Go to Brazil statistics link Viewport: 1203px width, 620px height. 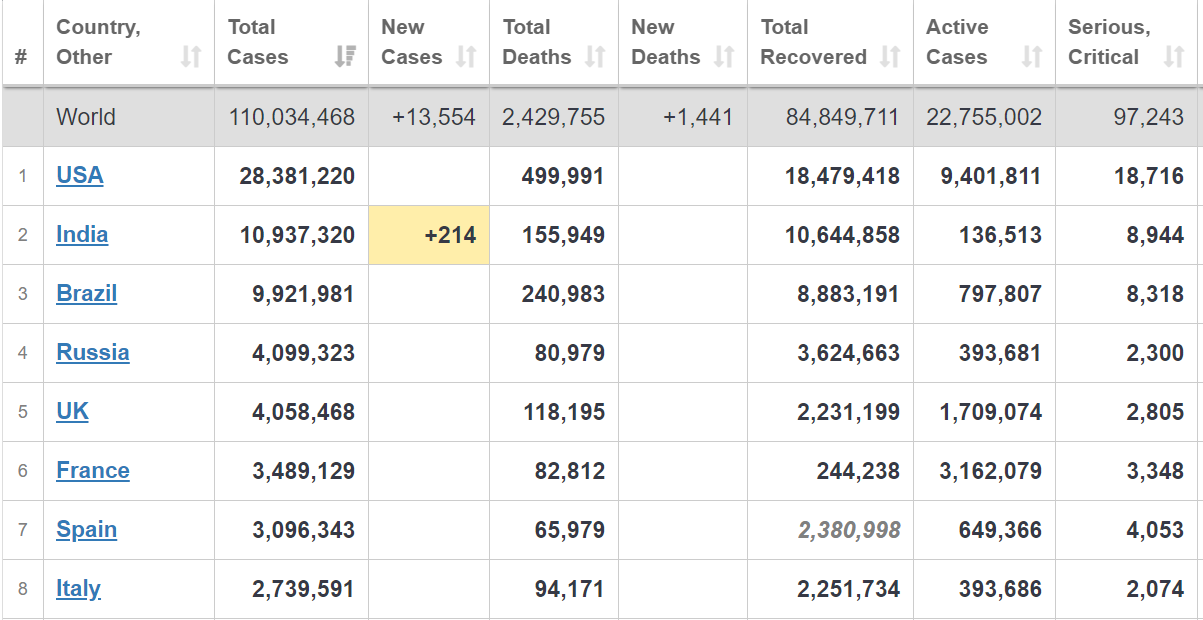87,294
